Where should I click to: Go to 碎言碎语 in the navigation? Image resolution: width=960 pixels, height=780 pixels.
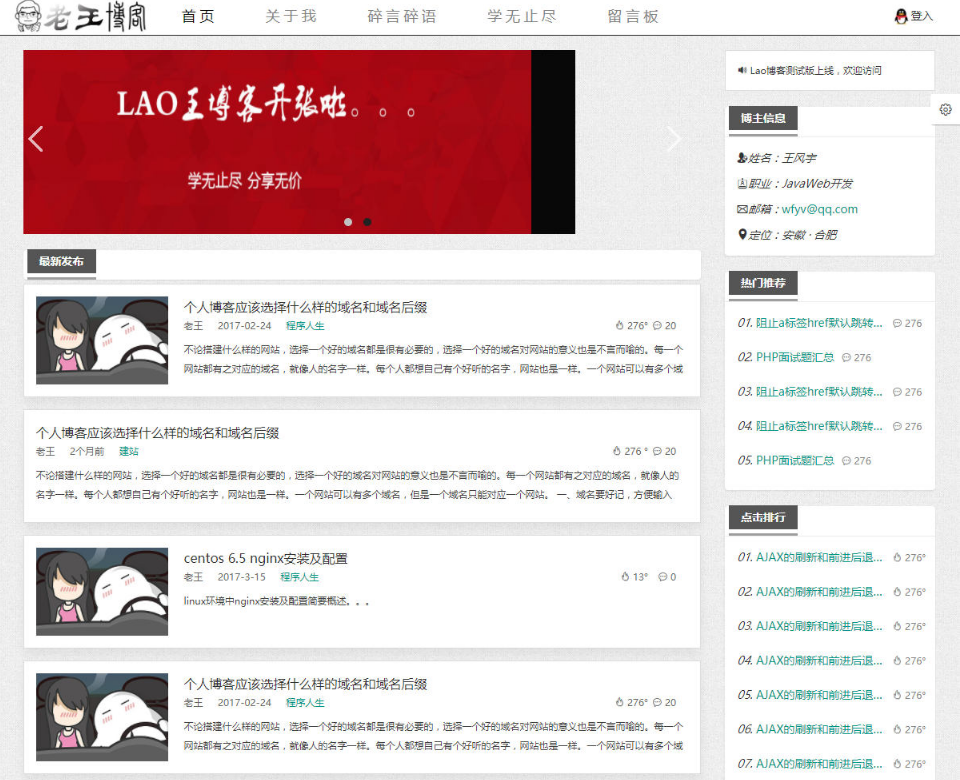(x=402, y=17)
